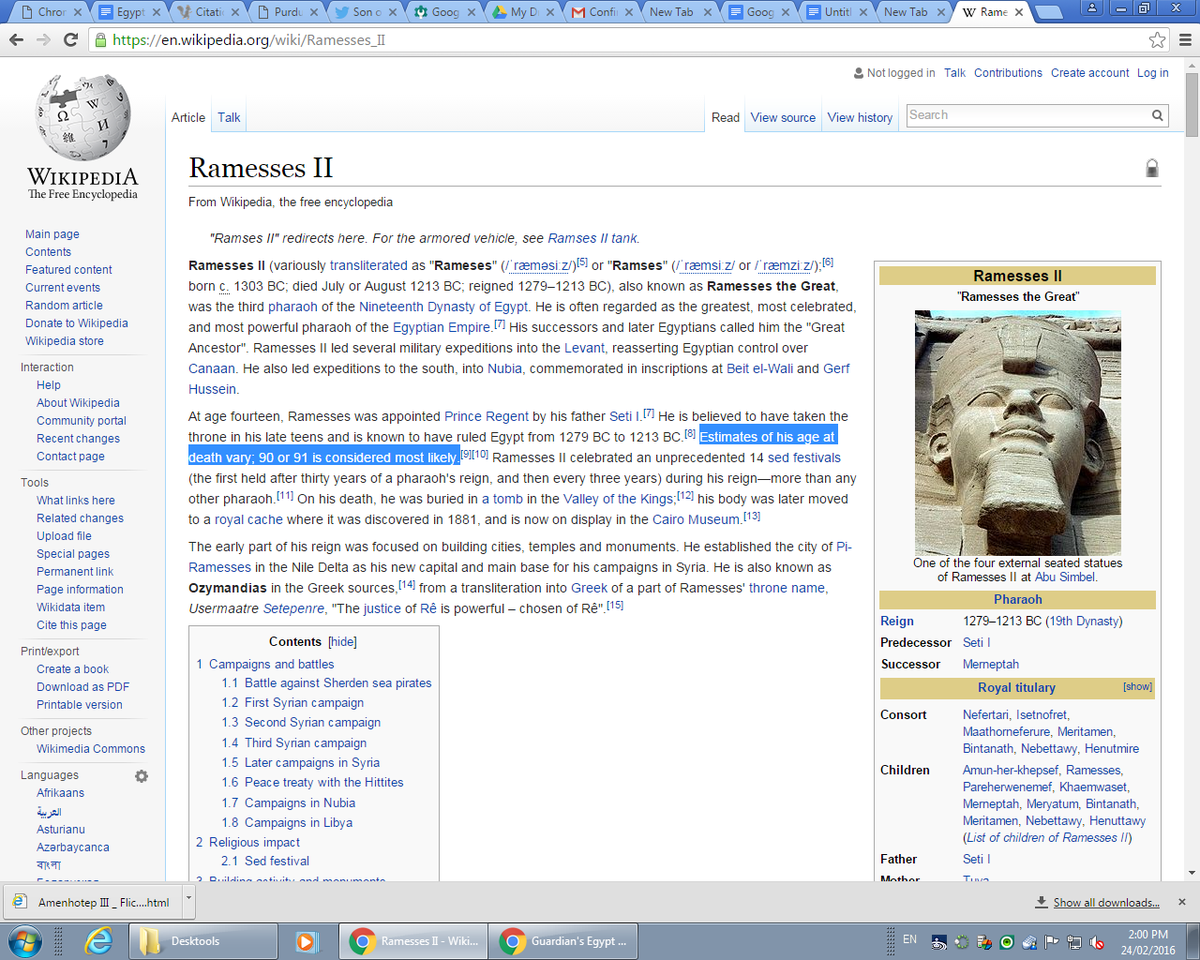Open the Languages settings gear icon
The image size is (1200, 960).
coord(141,776)
